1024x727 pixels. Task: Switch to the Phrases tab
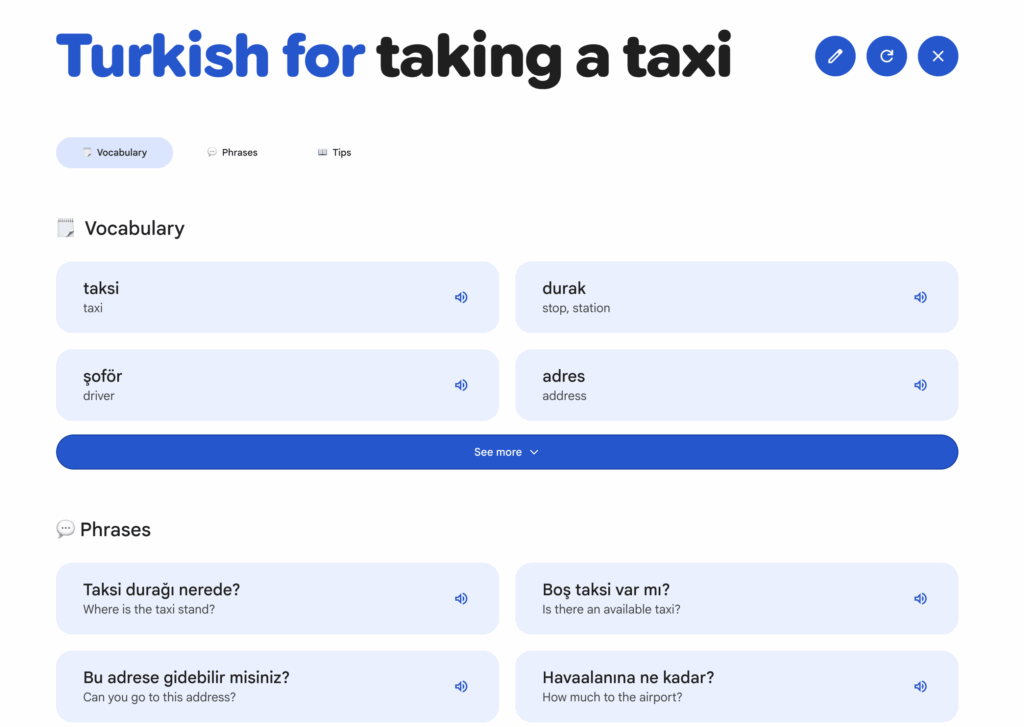click(x=232, y=152)
